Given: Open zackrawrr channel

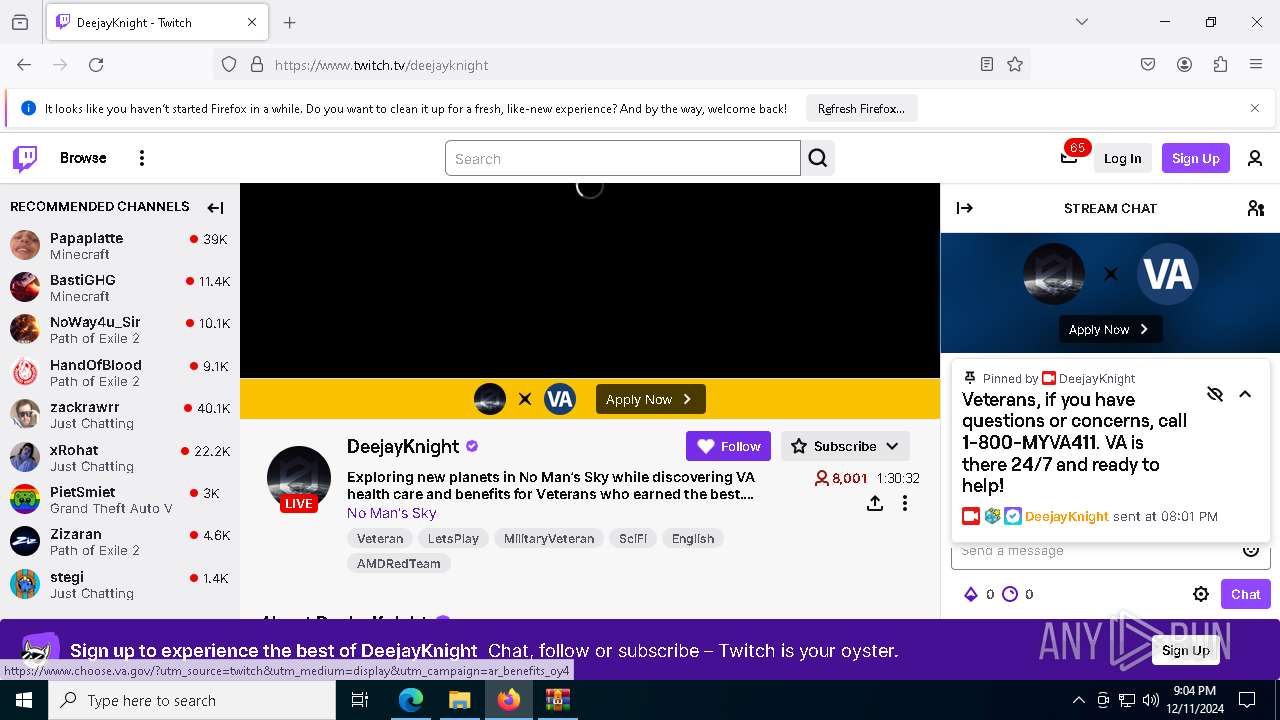Looking at the screenshot, I should tap(120, 415).
